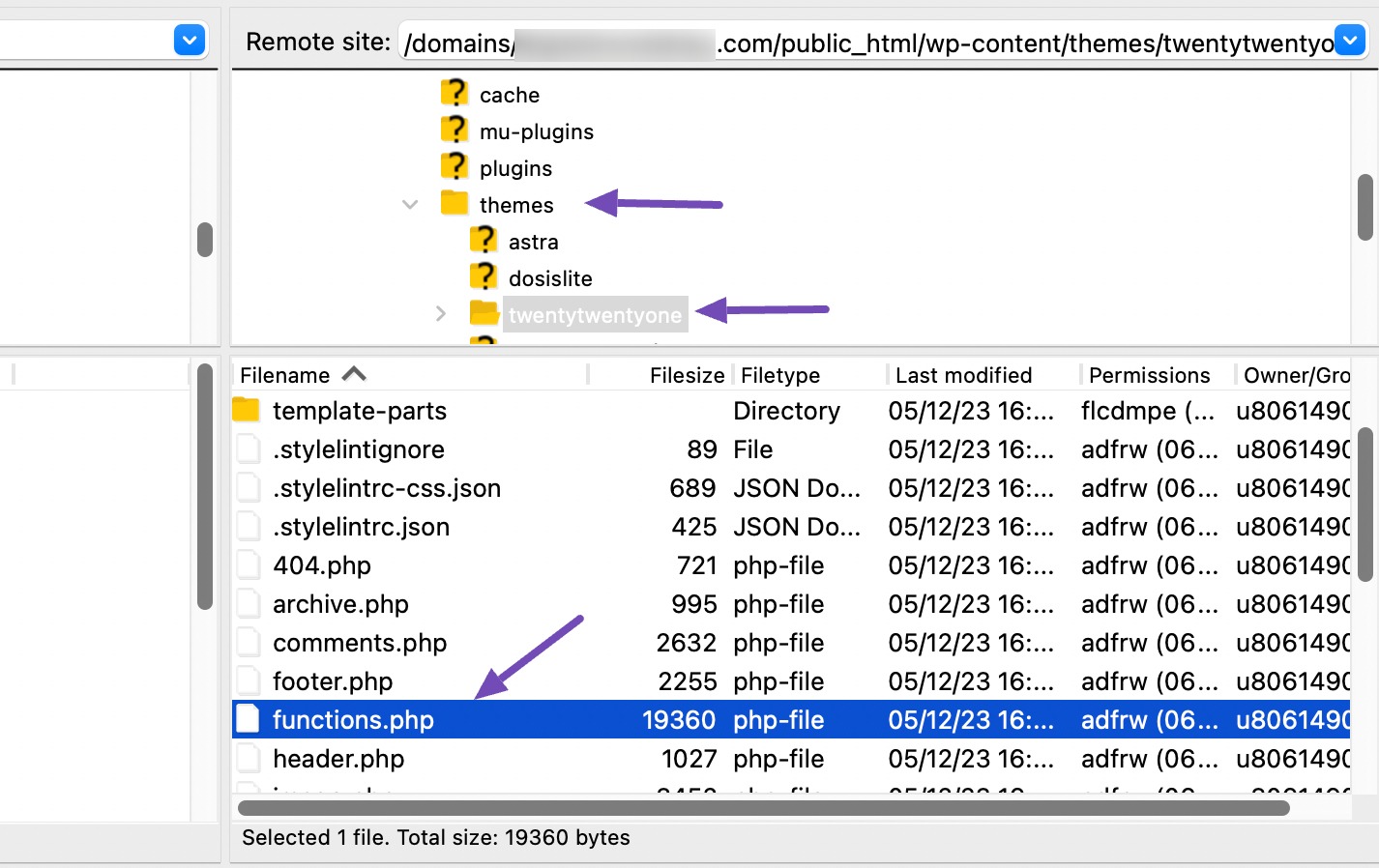
Task: Open the local site history dropdown
Action: (189, 40)
